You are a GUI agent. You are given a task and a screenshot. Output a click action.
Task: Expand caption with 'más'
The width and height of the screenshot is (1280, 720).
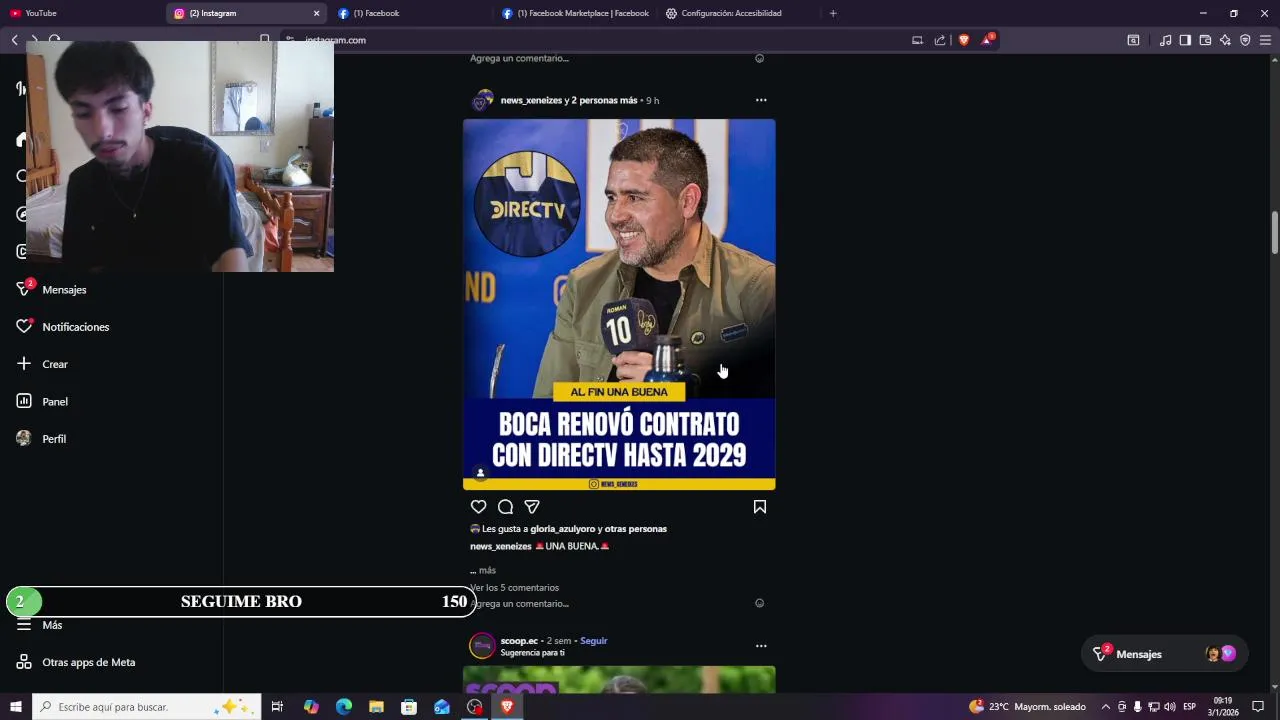487,570
